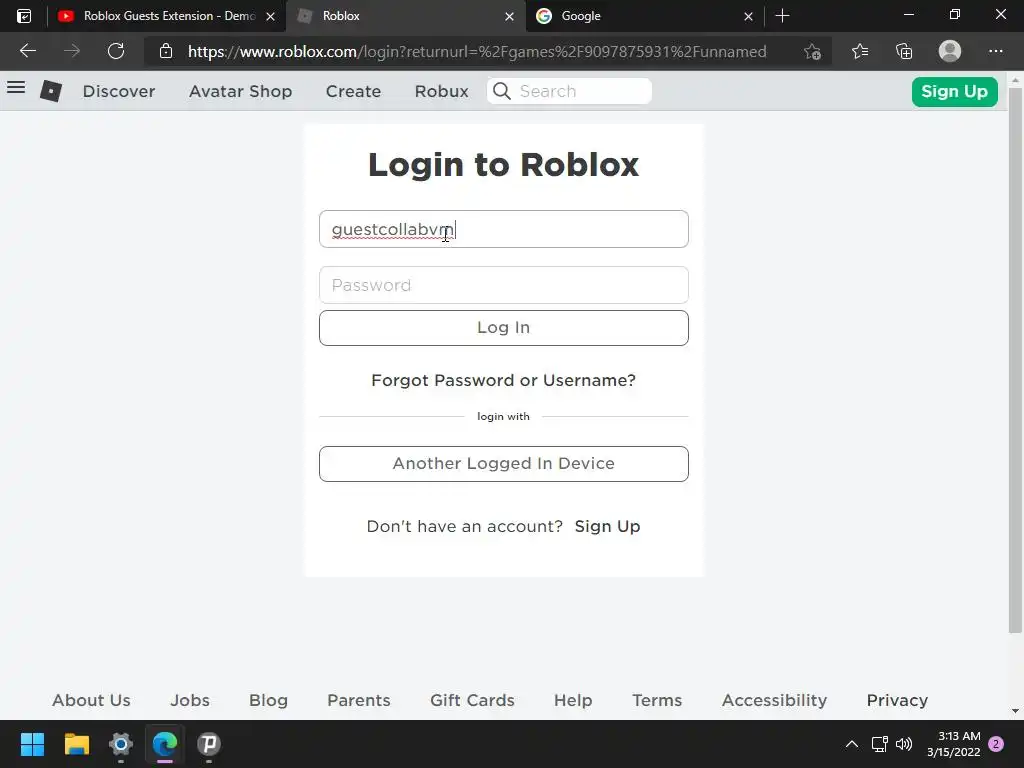The width and height of the screenshot is (1024, 768).
Task: Reload the page with the refresh icon
Action: (x=116, y=51)
